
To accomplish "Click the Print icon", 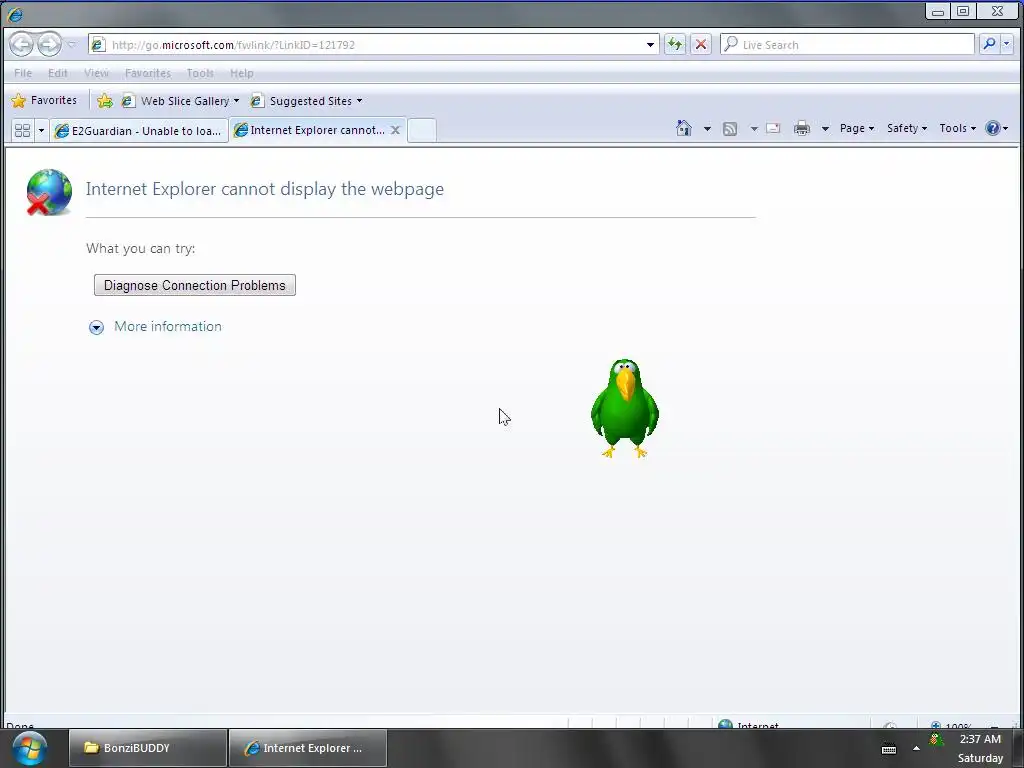I will pos(801,129).
